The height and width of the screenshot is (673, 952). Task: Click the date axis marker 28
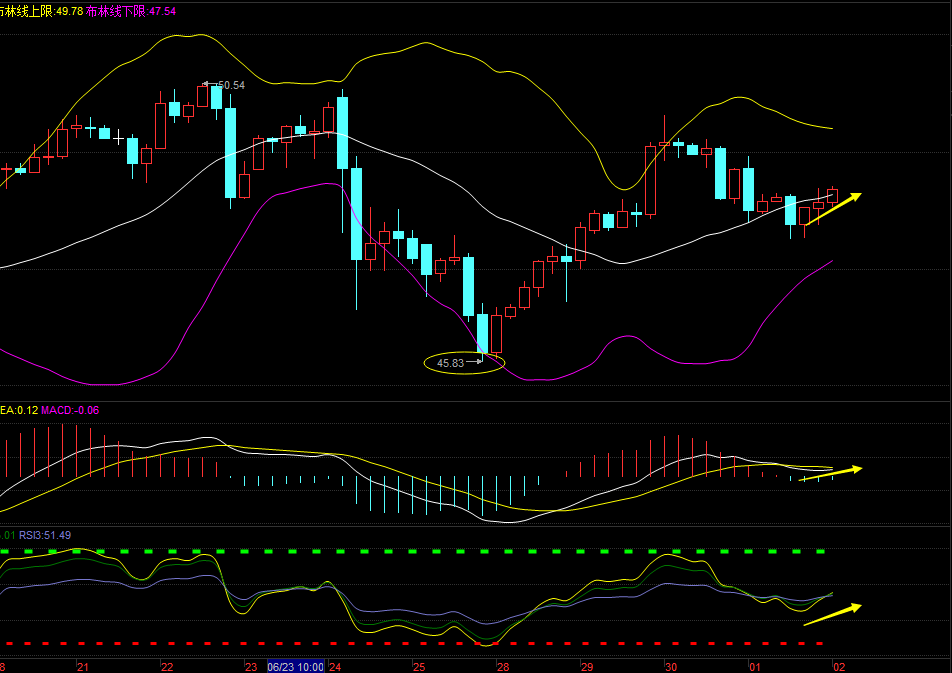503,667
